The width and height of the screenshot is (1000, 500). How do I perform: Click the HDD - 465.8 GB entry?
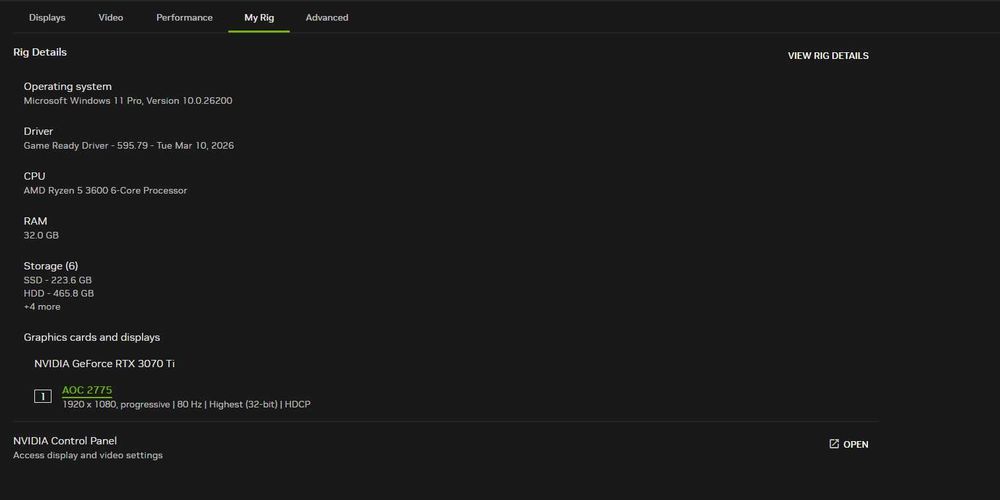click(x=59, y=293)
